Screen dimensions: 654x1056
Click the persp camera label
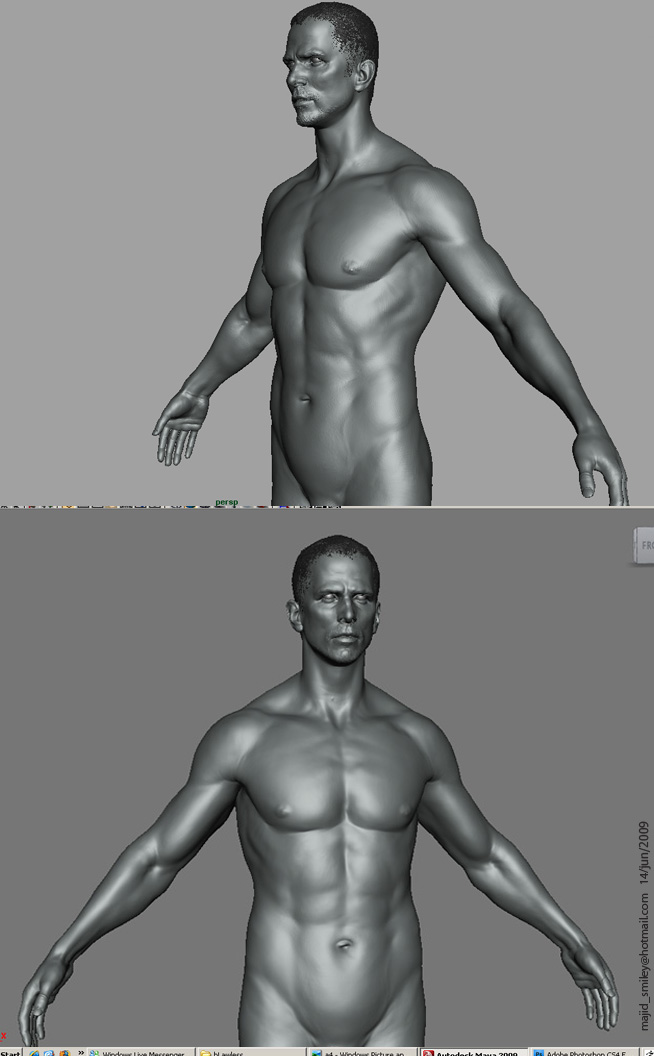[226, 502]
